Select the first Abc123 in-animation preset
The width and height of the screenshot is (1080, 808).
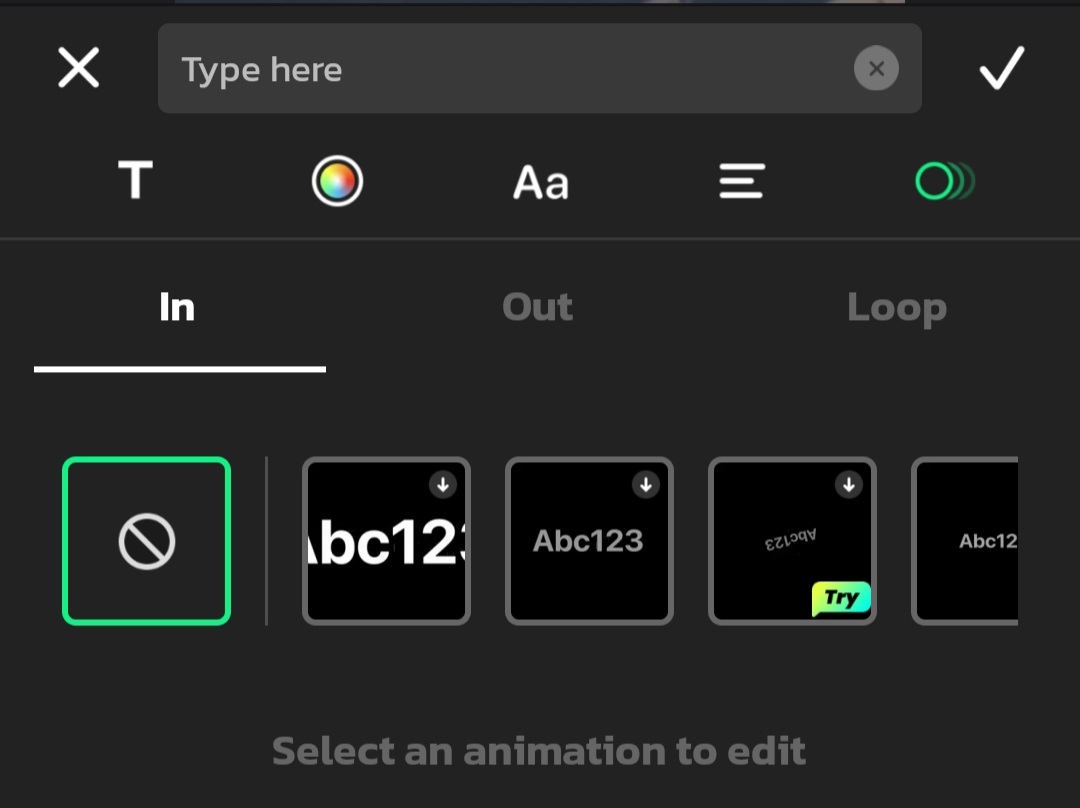click(x=386, y=541)
